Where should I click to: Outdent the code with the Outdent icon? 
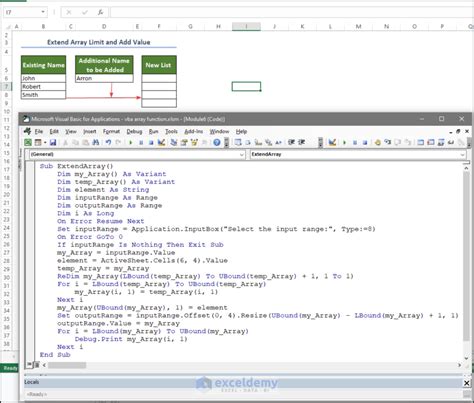[302, 142]
